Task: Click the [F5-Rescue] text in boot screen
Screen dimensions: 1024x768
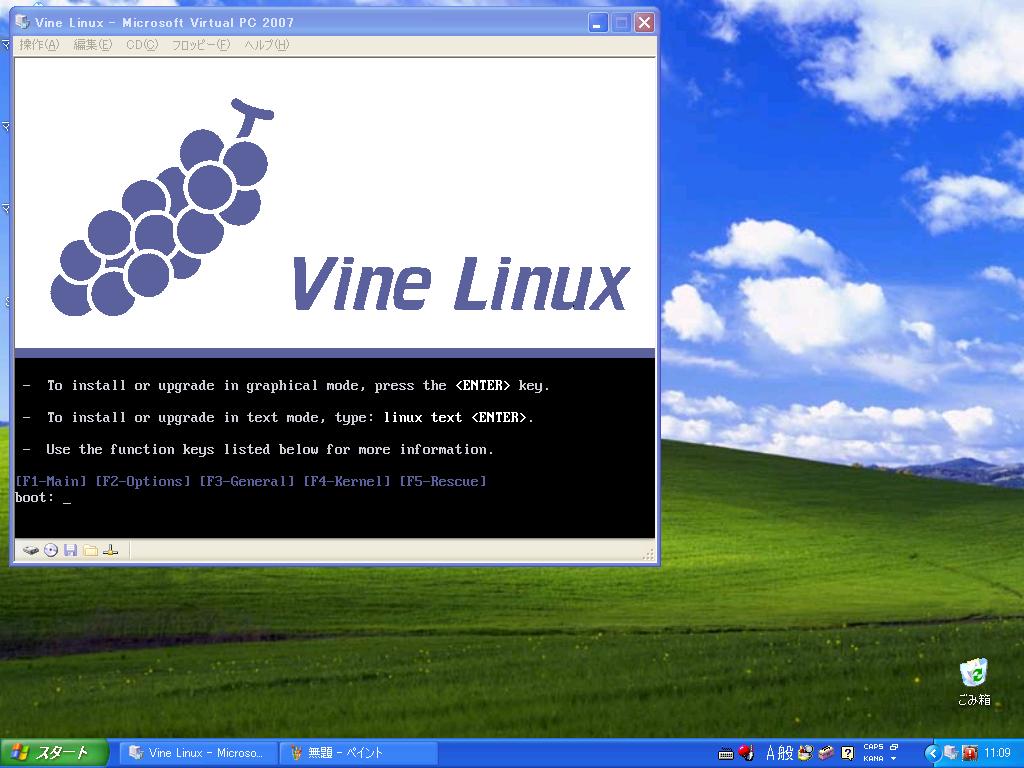Action: 443,481
